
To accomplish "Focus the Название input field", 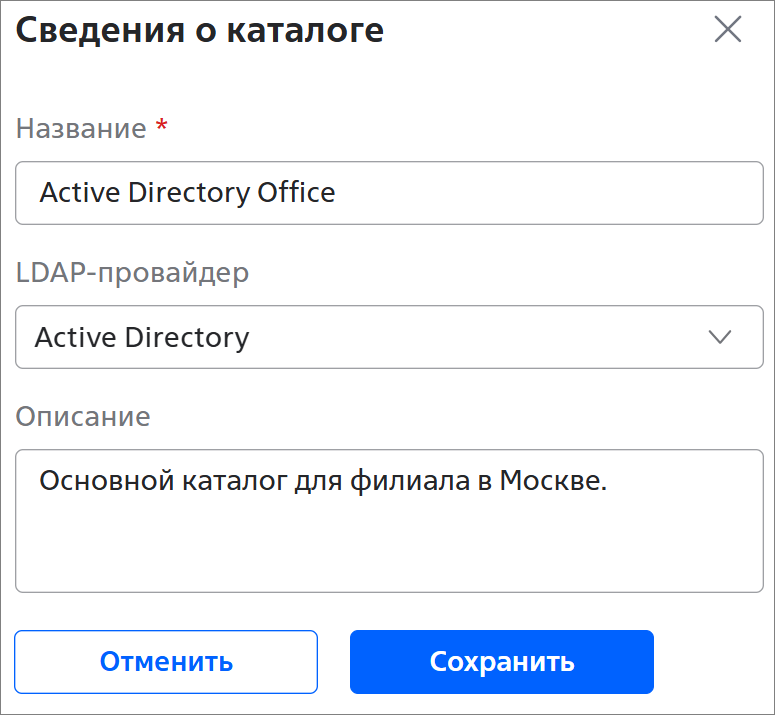I will (x=389, y=193).
